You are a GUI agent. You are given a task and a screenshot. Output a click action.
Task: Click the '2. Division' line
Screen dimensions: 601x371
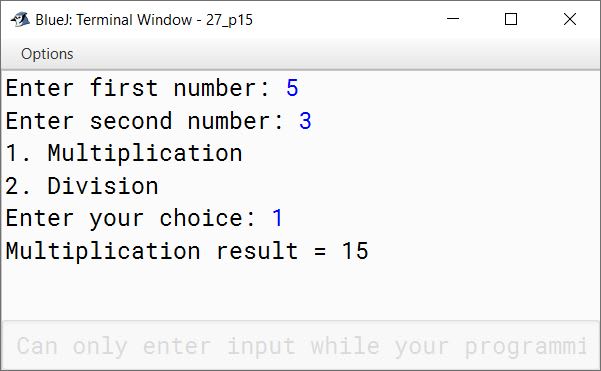pyautogui.click(x=82, y=186)
